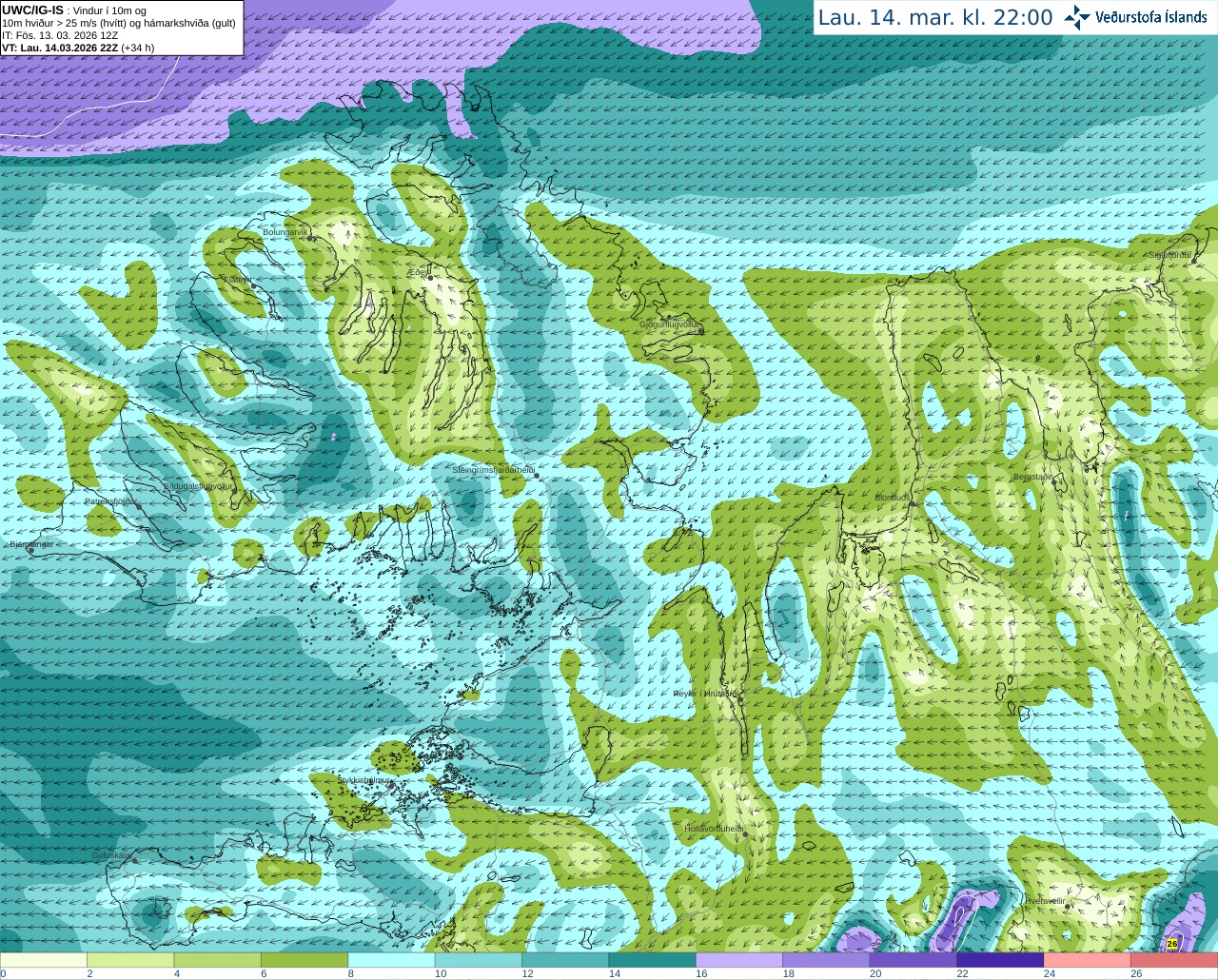Select the 10–12 m/s turquoise swatch
The width and height of the screenshot is (1218, 980).
point(478,960)
